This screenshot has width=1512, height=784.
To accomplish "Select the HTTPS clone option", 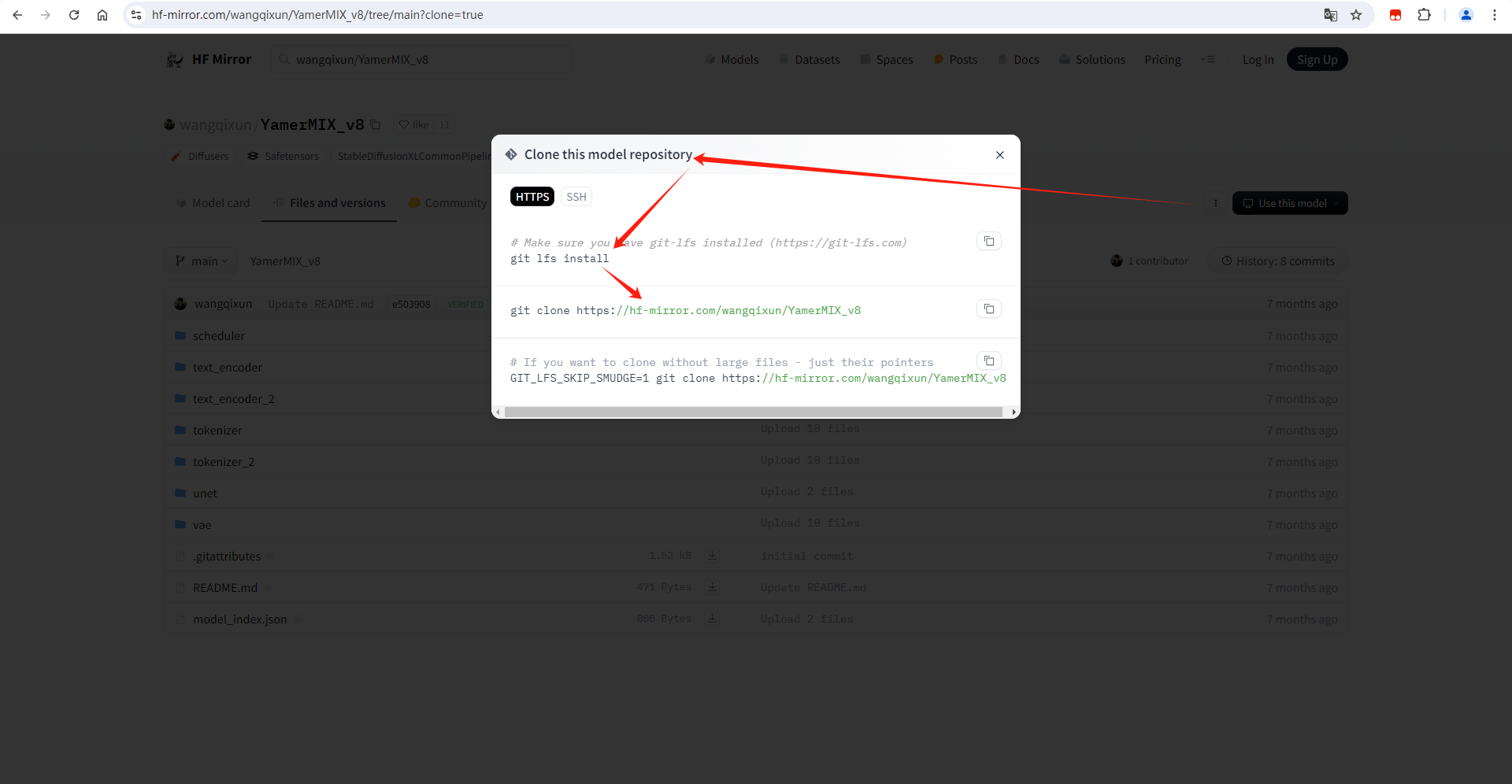I will point(532,197).
